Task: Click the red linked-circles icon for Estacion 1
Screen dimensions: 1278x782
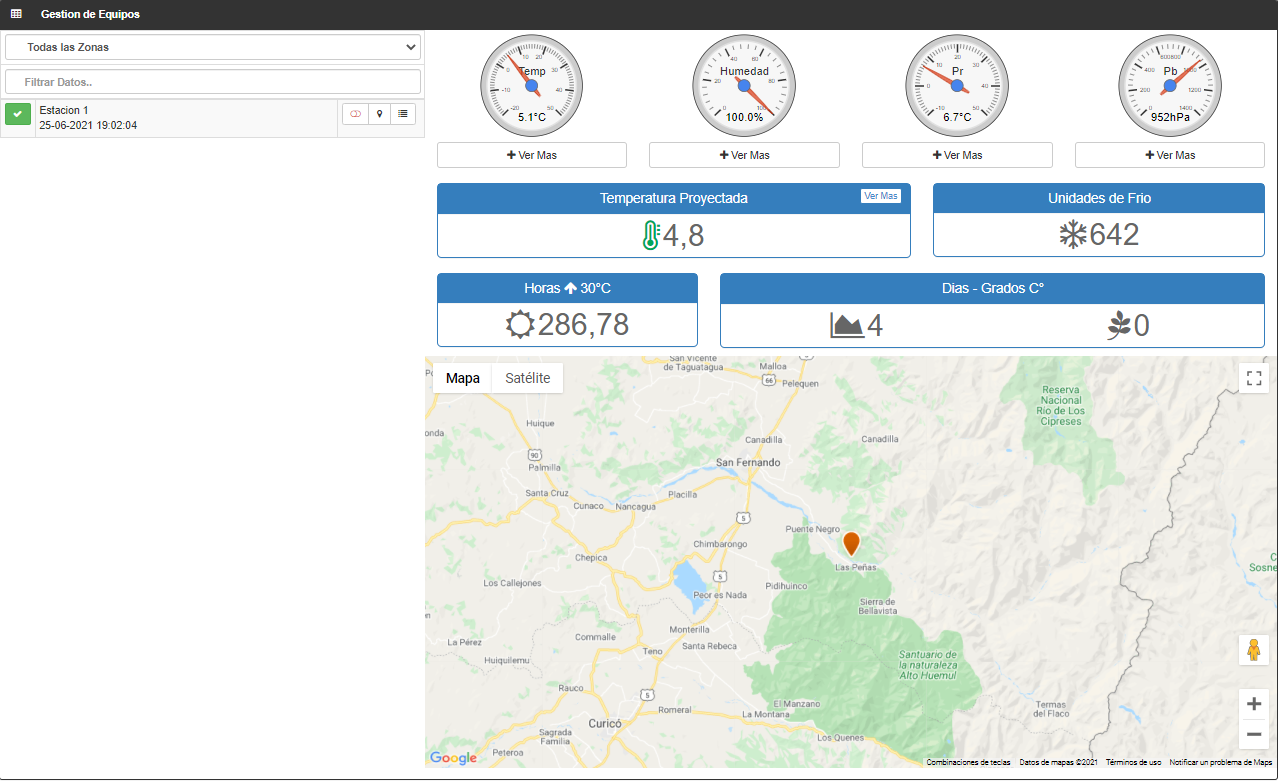Action: (x=355, y=114)
